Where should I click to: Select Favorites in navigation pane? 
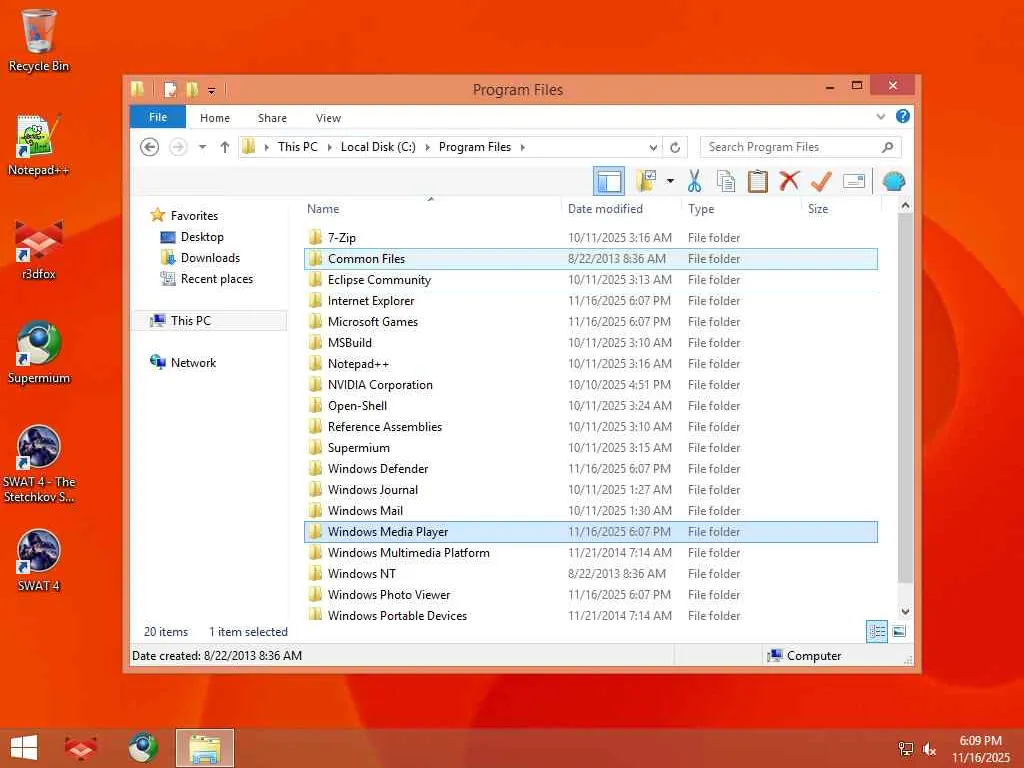click(x=194, y=216)
